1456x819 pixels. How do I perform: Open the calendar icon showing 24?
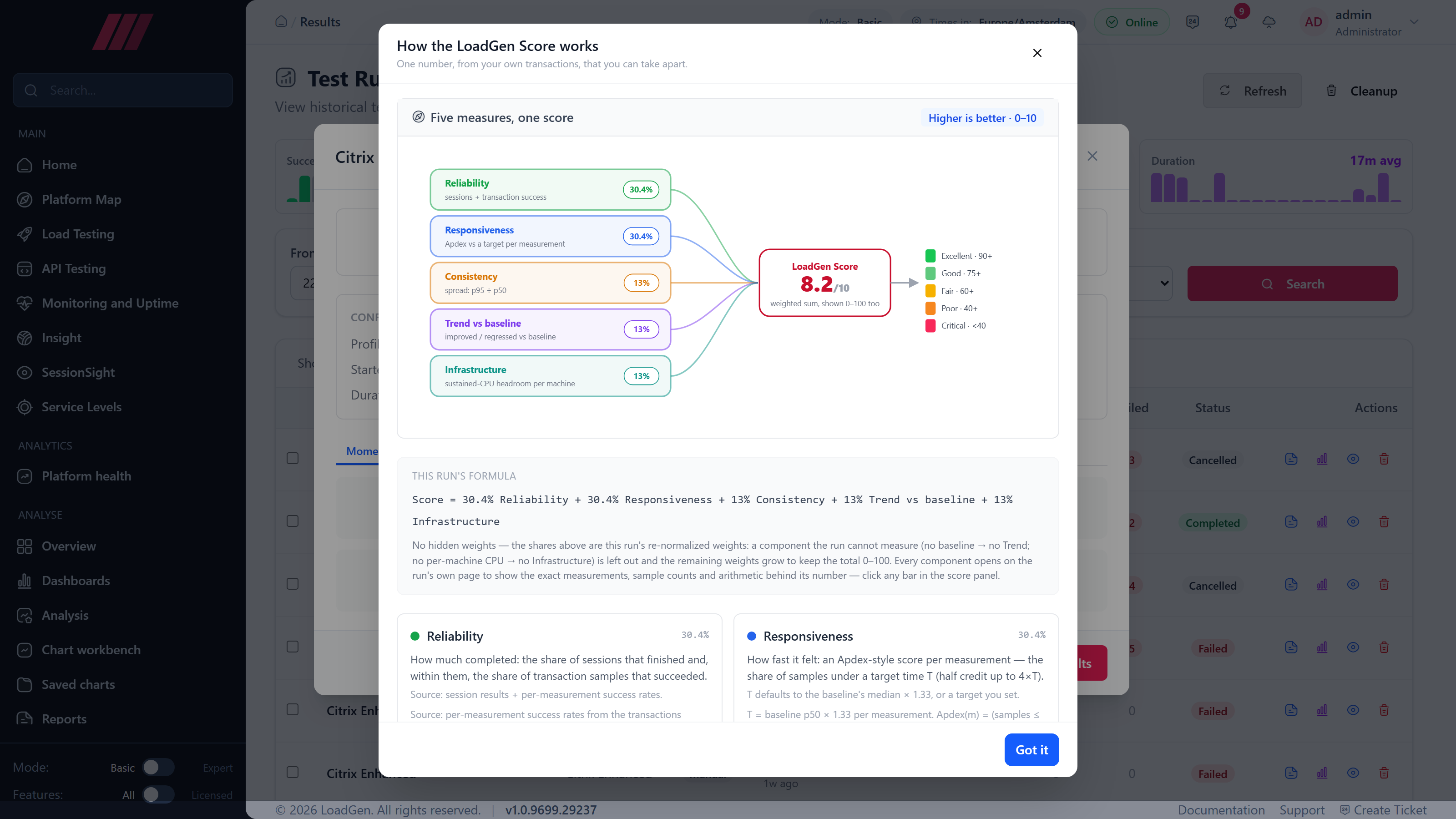tap(1192, 22)
